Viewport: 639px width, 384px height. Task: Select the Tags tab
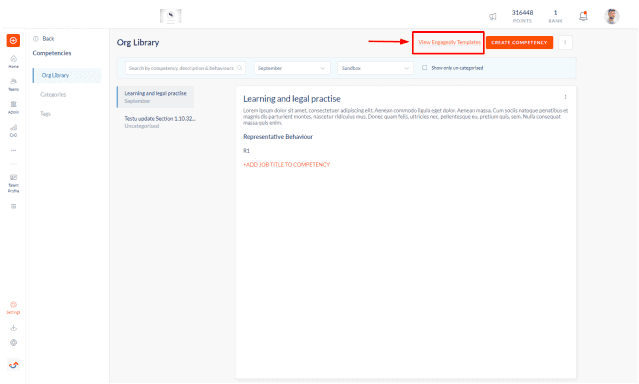click(x=45, y=114)
